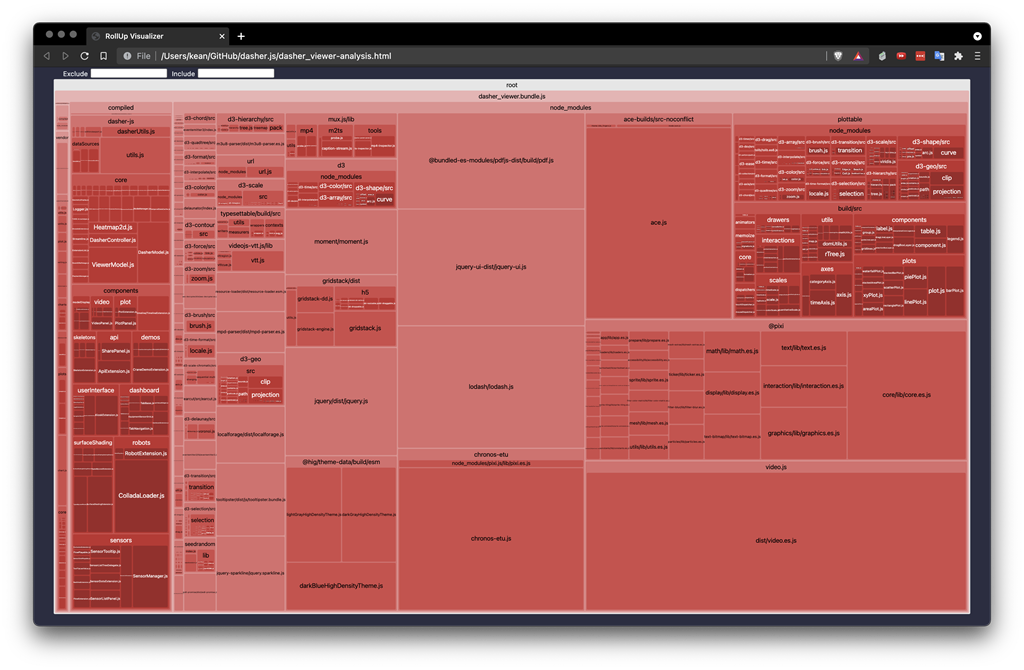Click the Exclude filter input field

pos(129,73)
